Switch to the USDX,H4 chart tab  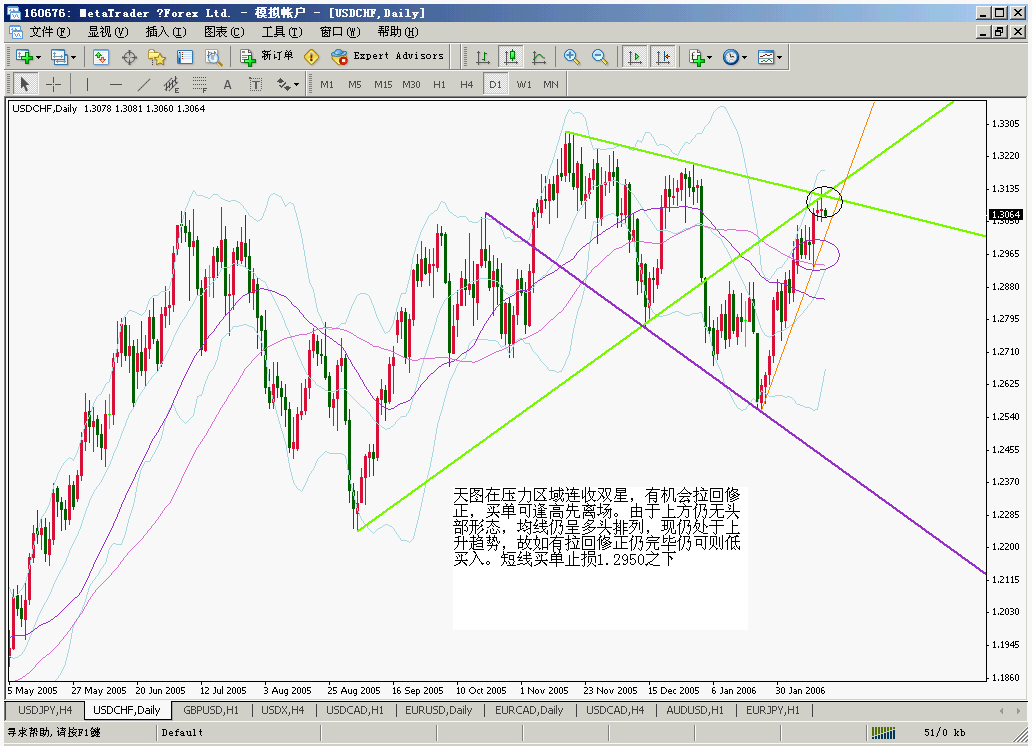[282, 710]
